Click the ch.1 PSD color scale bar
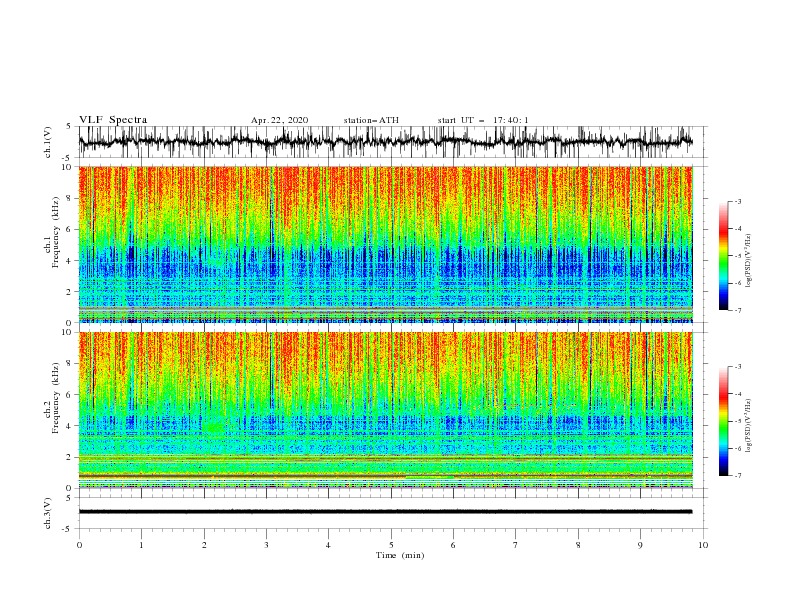This screenshot has width=792, height=612. (x=724, y=256)
